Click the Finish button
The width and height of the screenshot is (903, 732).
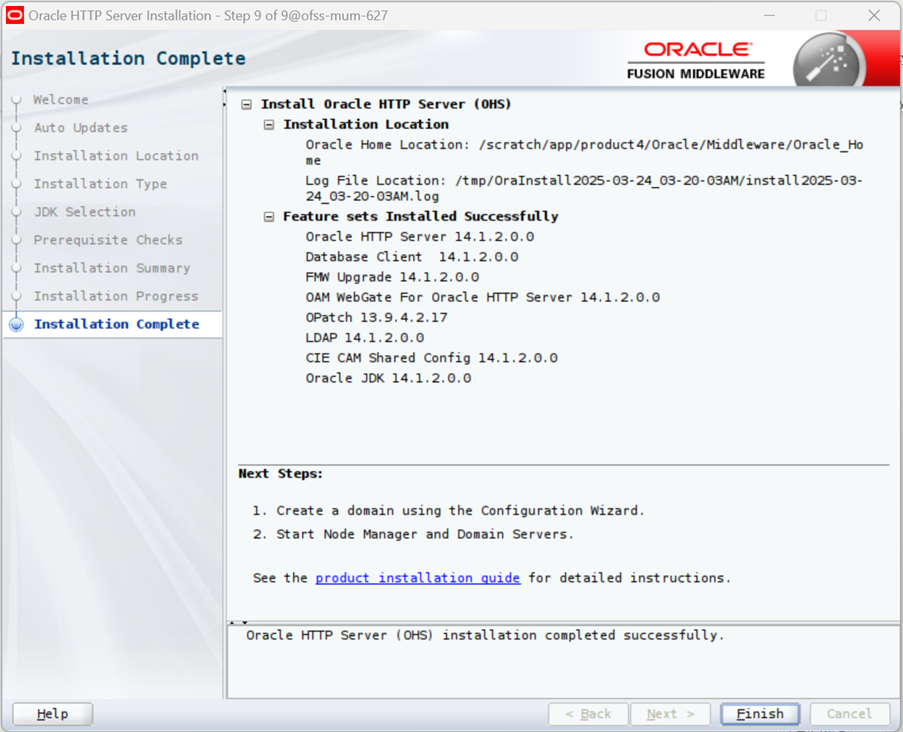(x=760, y=714)
